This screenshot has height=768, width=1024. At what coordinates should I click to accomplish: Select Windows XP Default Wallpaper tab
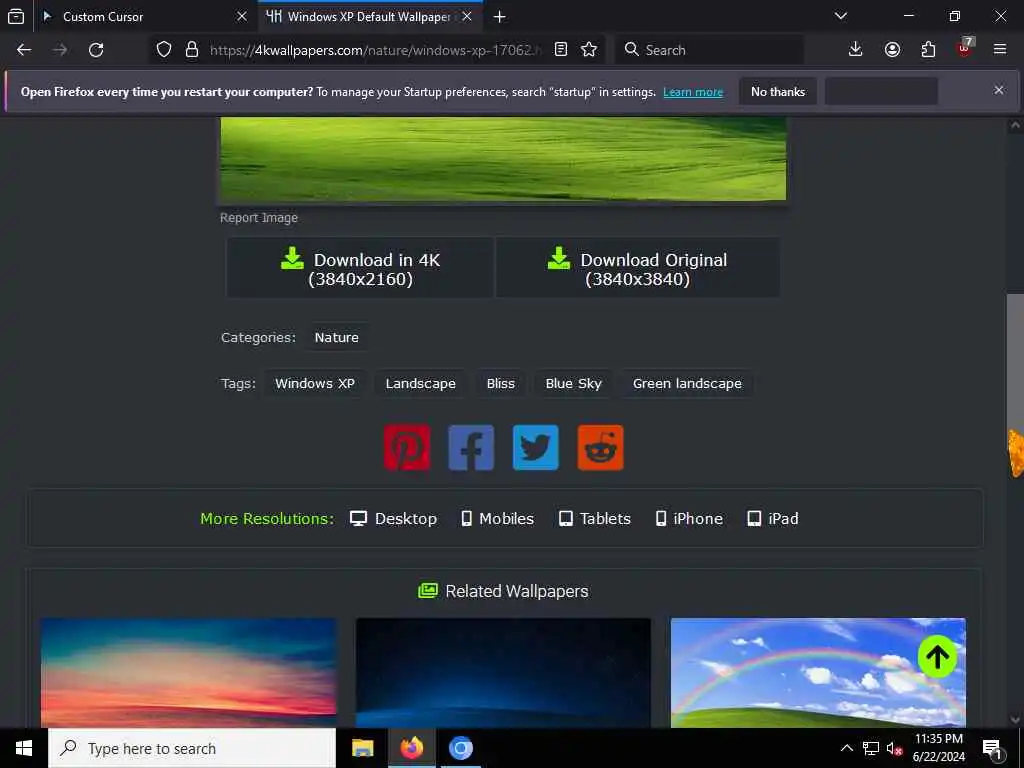click(370, 16)
